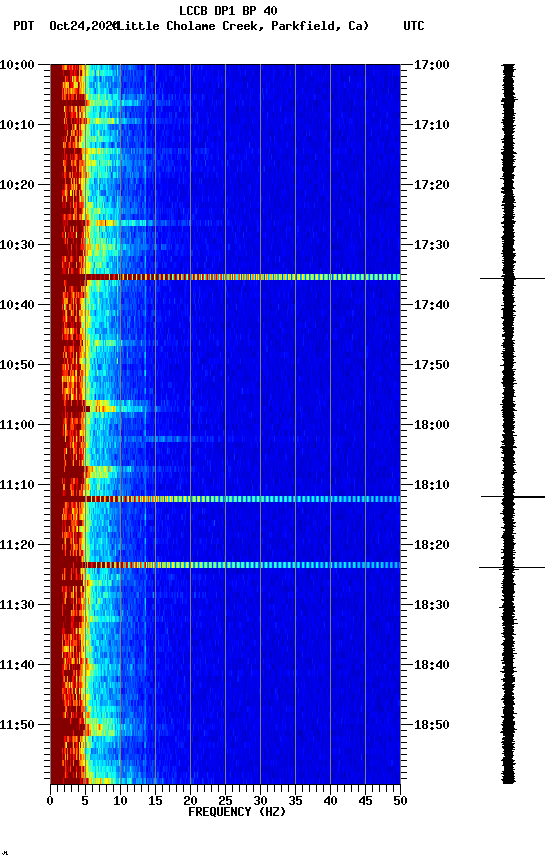The image size is (552, 864).
Task: Click the "17:40" UTC axis label
Action: coord(432,305)
